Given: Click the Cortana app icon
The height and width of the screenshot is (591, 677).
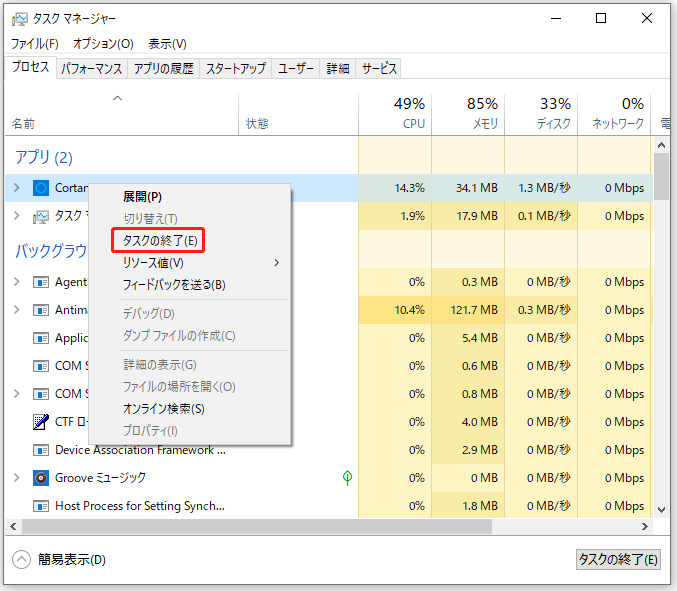Looking at the screenshot, I should [41, 188].
